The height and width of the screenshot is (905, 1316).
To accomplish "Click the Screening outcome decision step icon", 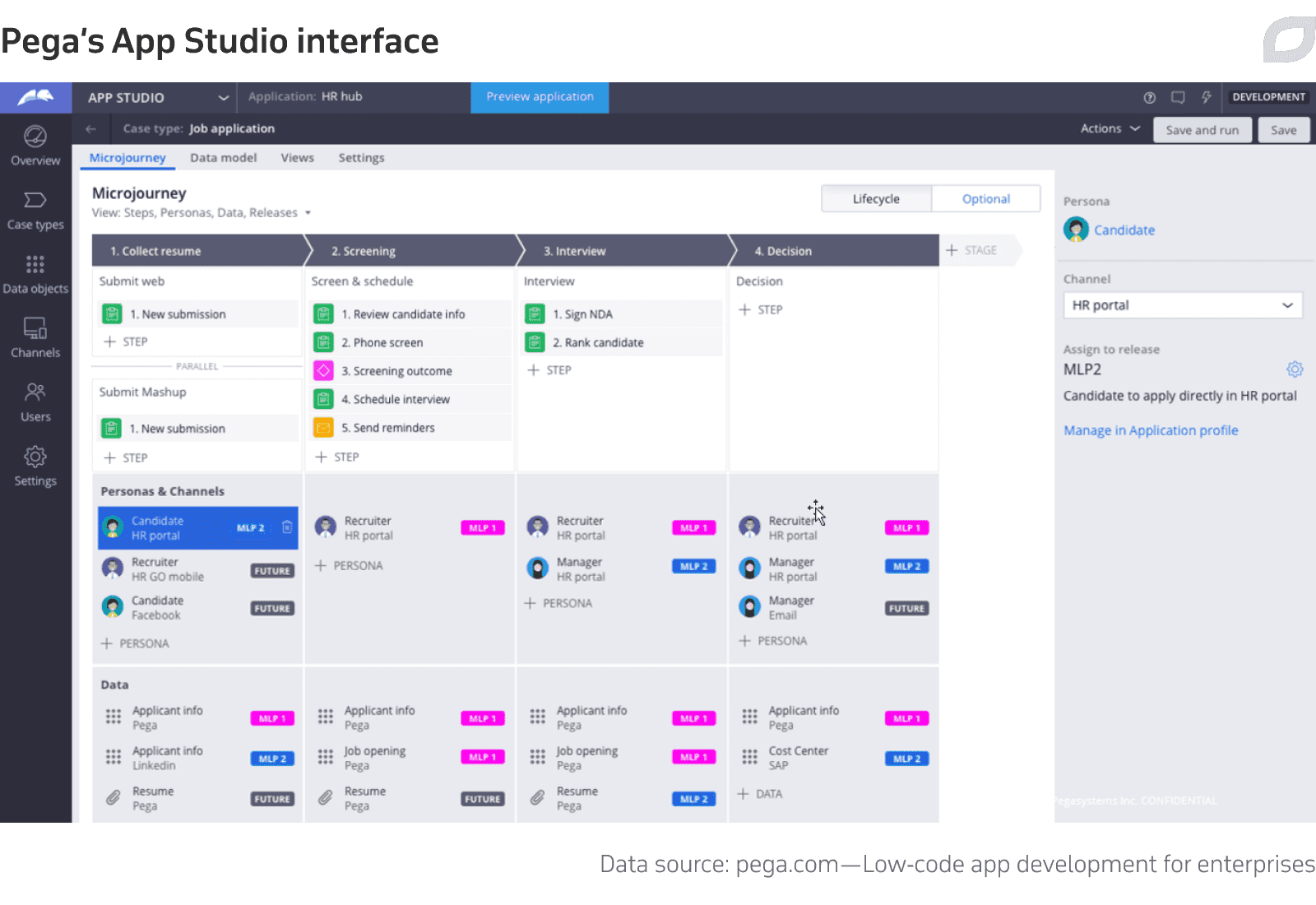I will point(323,371).
